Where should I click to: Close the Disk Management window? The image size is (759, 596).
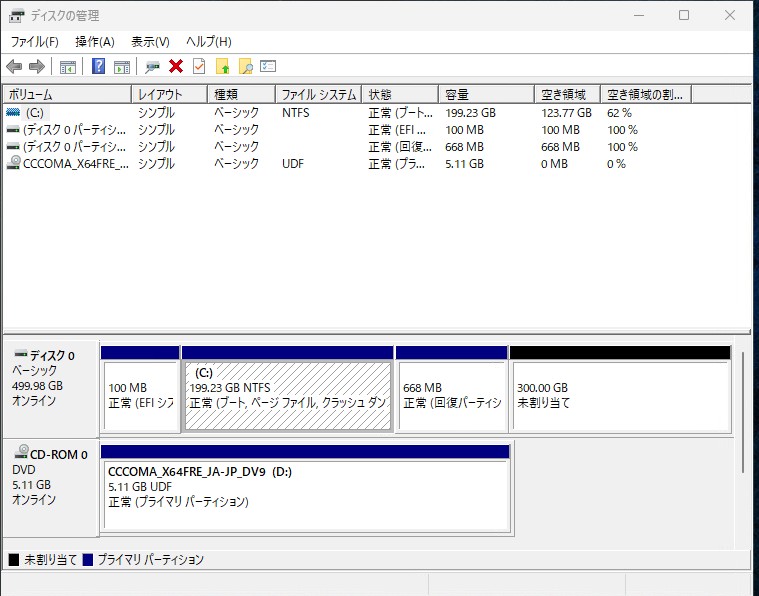coord(730,15)
